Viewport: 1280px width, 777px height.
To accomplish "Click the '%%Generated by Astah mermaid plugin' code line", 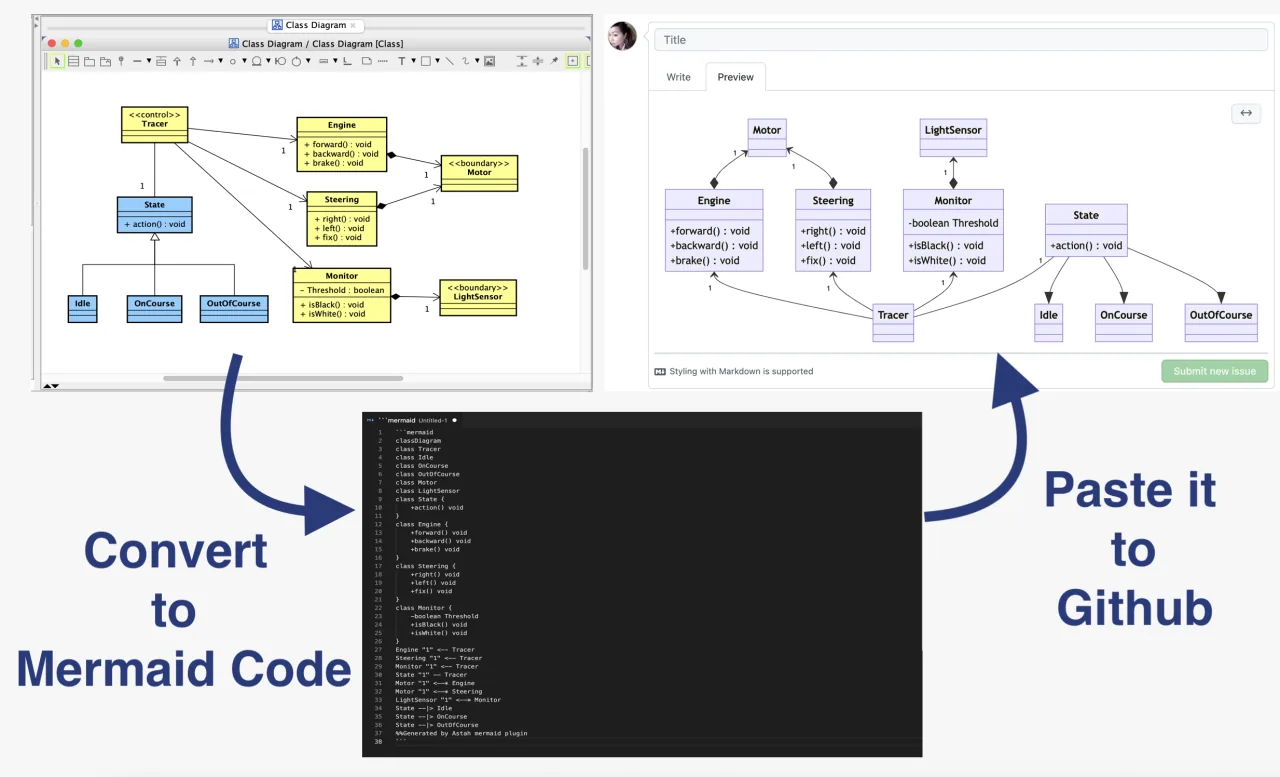I will (x=461, y=733).
